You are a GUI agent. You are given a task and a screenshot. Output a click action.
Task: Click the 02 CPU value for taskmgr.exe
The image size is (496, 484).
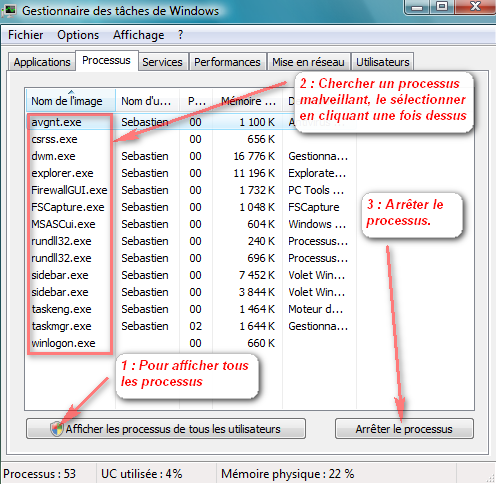click(195, 326)
